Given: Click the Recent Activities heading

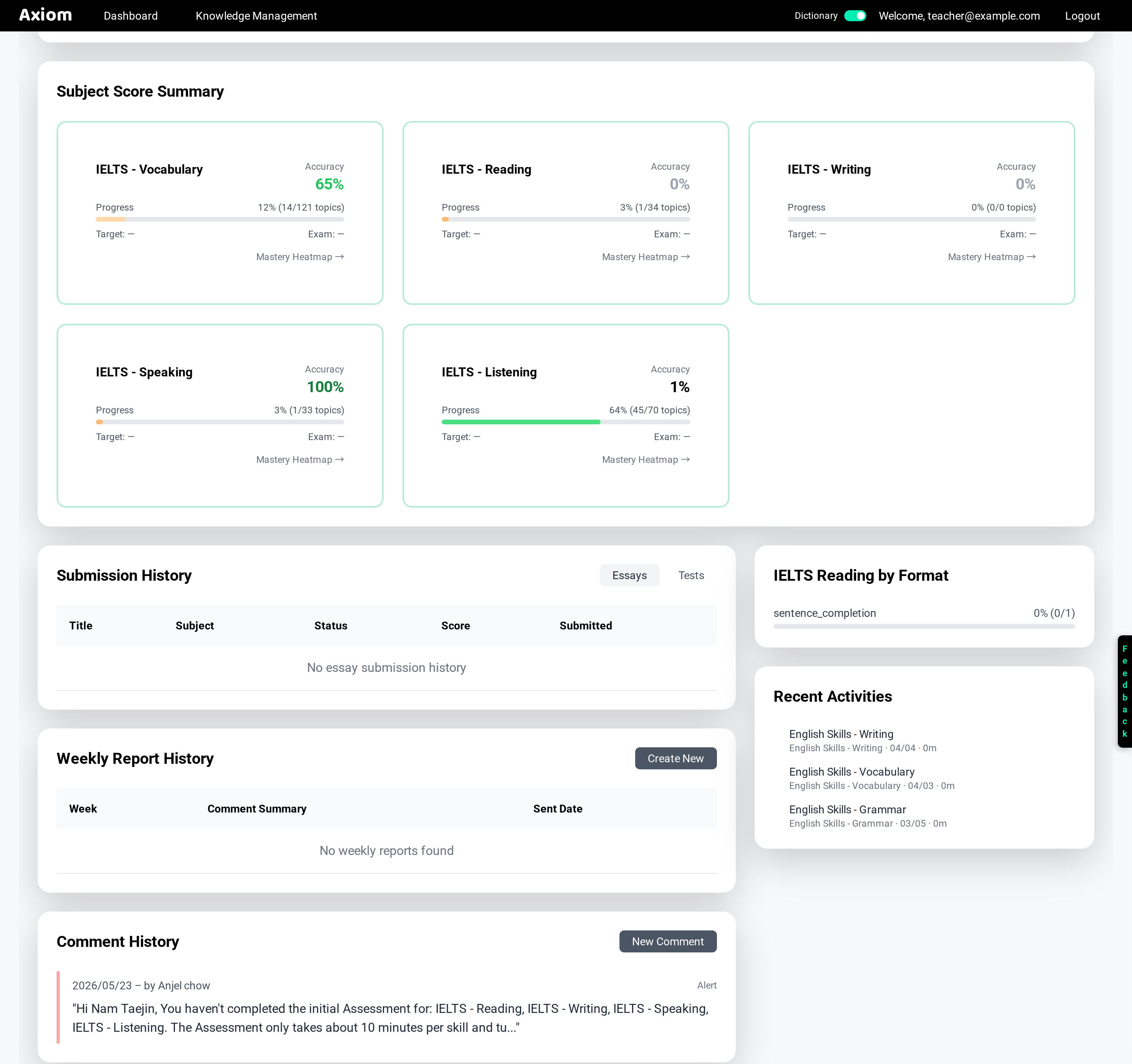Looking at the screenshot, I should pyautogui.click(x=832, y=696).
